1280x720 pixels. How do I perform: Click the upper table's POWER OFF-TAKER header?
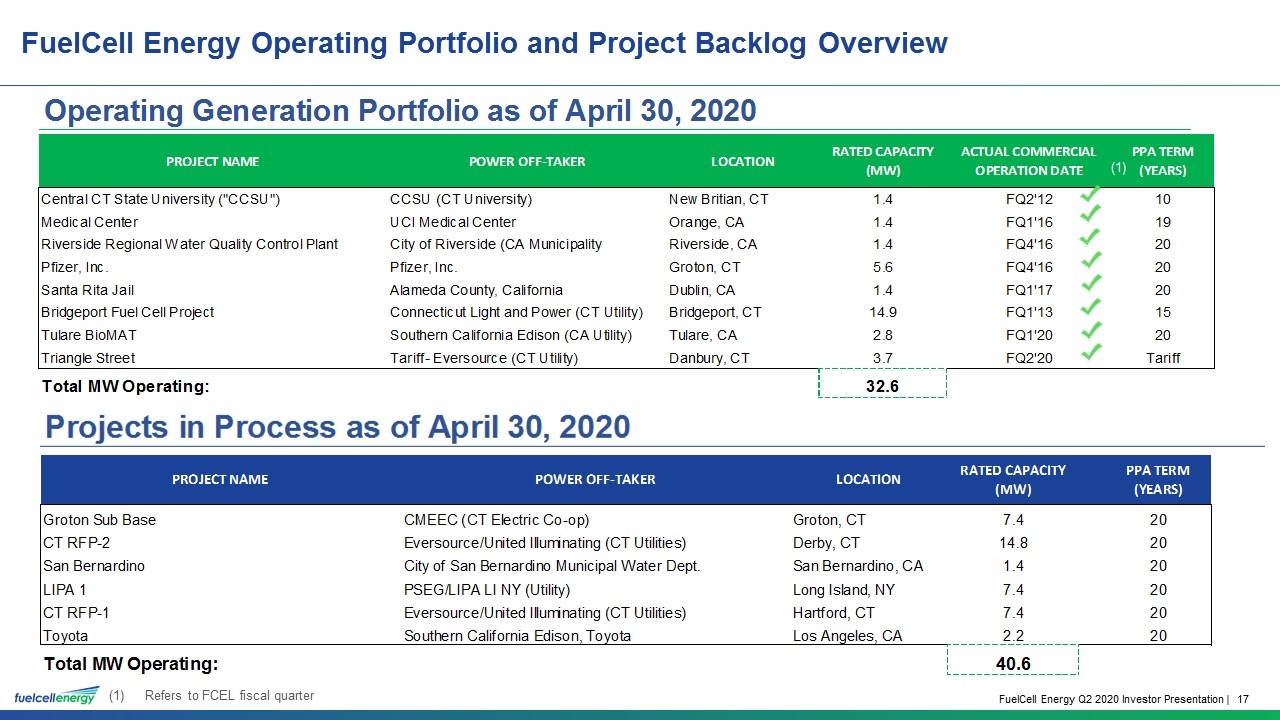click(x=528, y=161)
